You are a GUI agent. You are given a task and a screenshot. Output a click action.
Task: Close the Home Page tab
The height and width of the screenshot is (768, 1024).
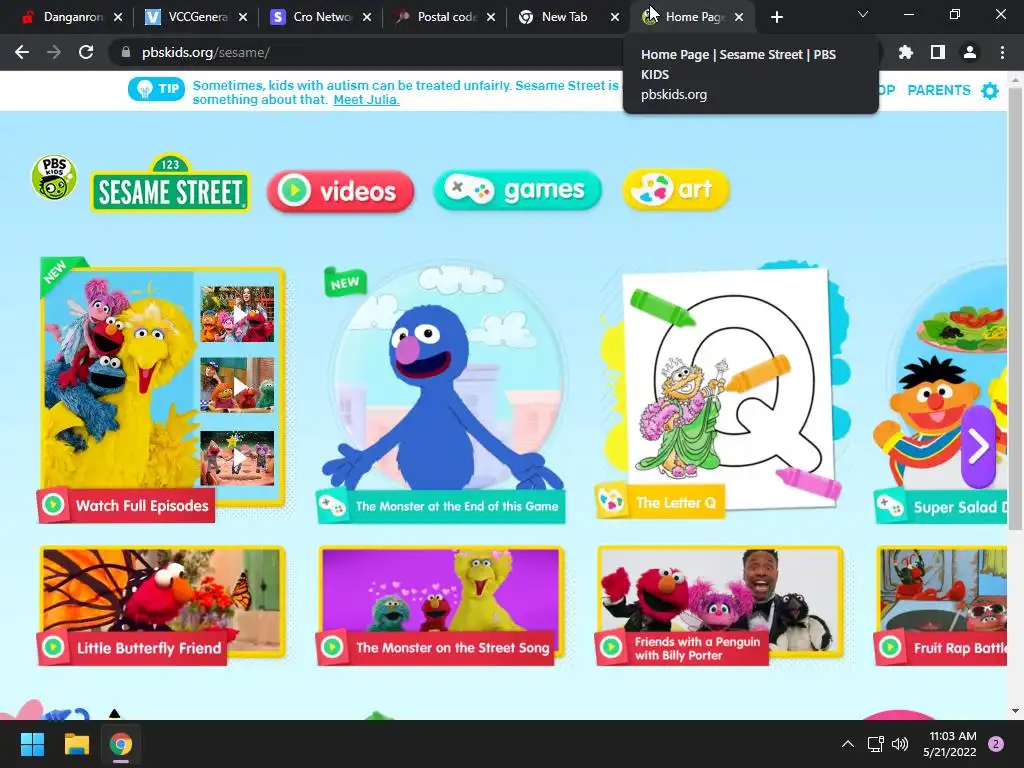739,17
